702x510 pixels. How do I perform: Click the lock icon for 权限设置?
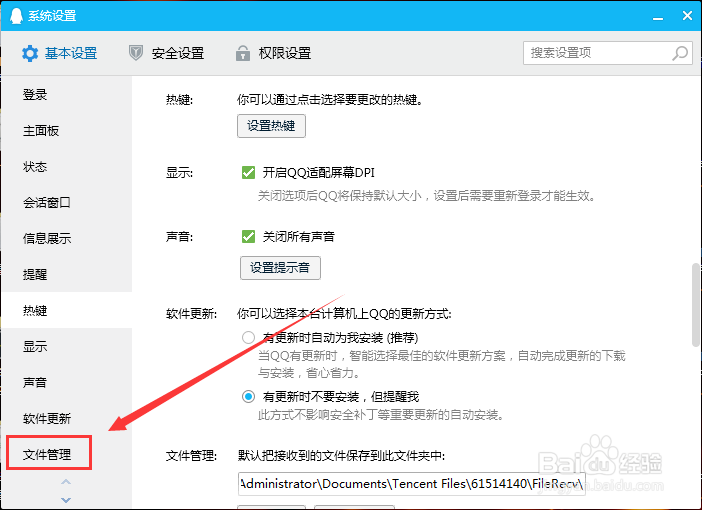coord(243,53)
